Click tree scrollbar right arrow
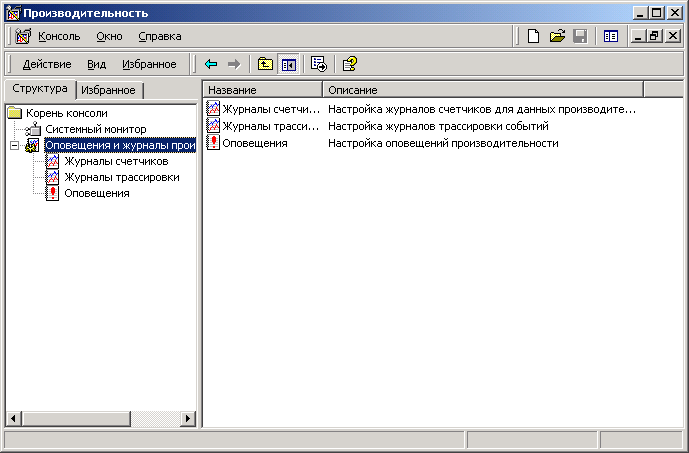 pos(188,419)
